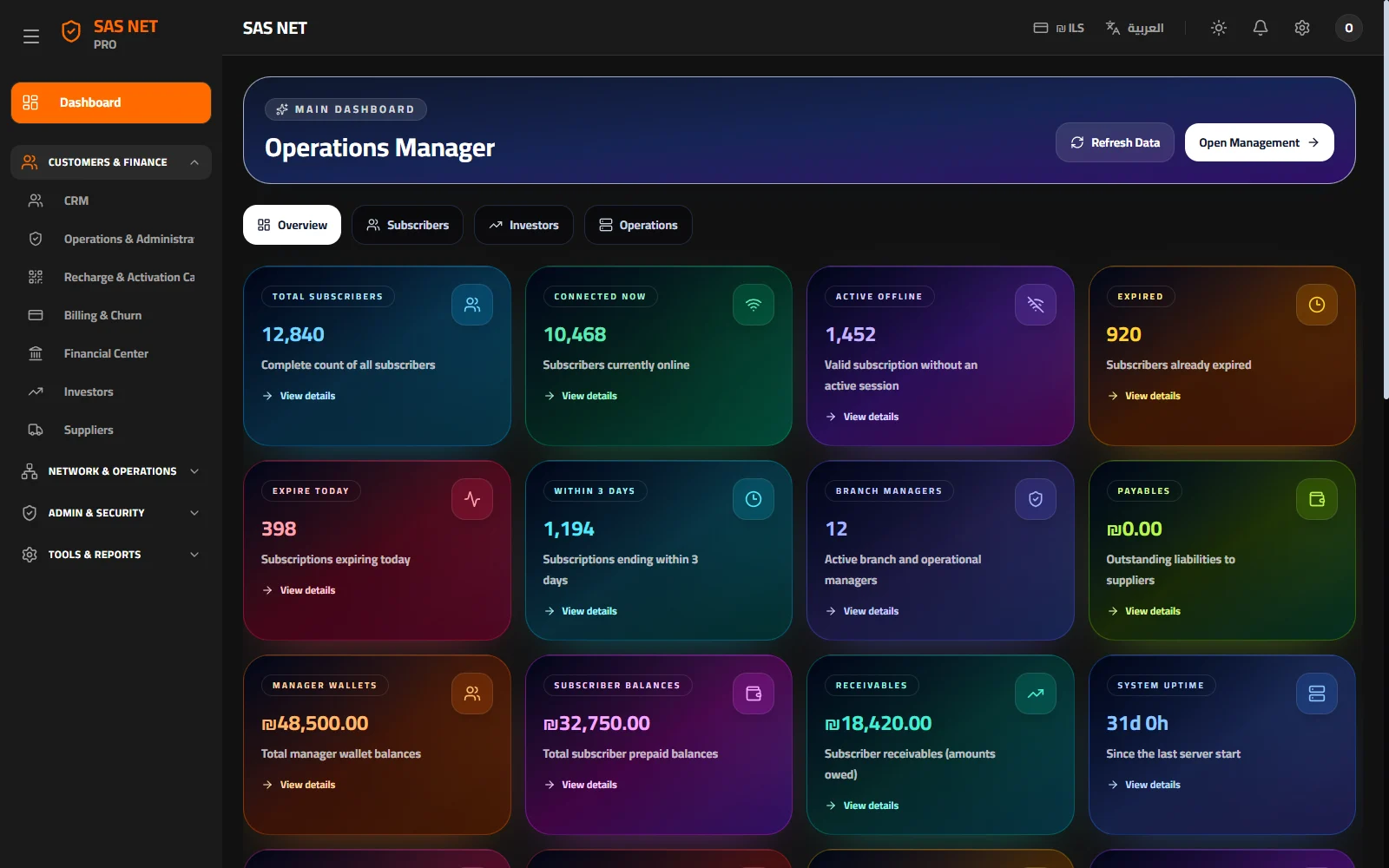Open the user avatar labeled O
The image size is (1389, 868).
1348,28
